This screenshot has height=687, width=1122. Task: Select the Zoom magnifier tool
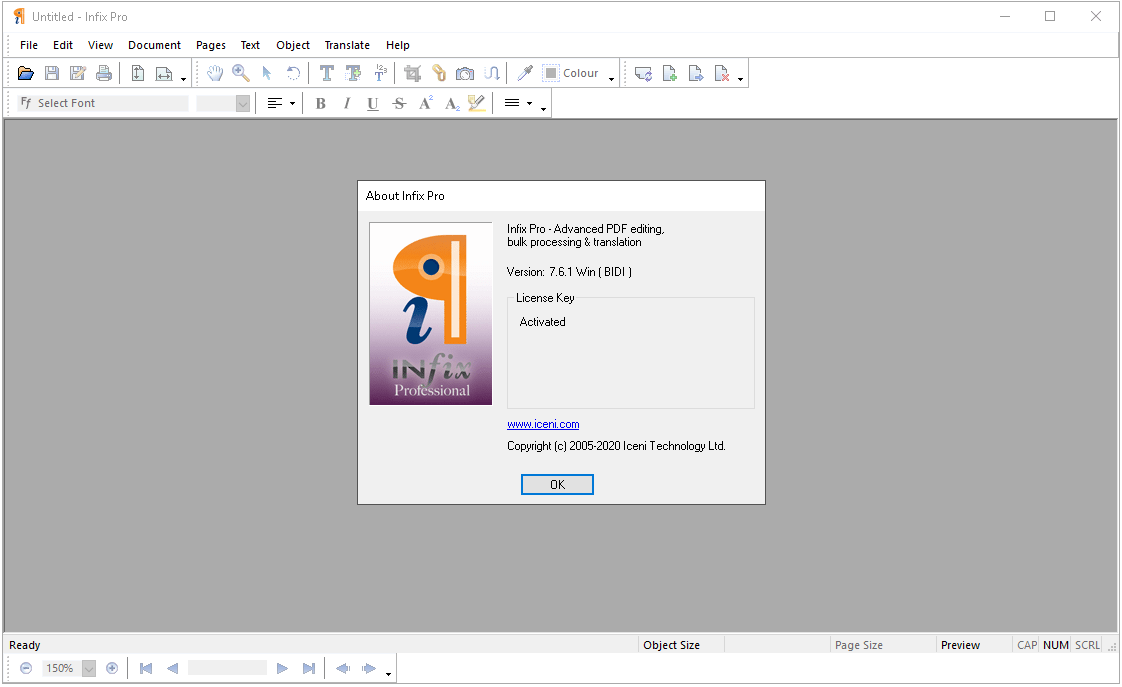pyautogui.click(x=241, y=73)
